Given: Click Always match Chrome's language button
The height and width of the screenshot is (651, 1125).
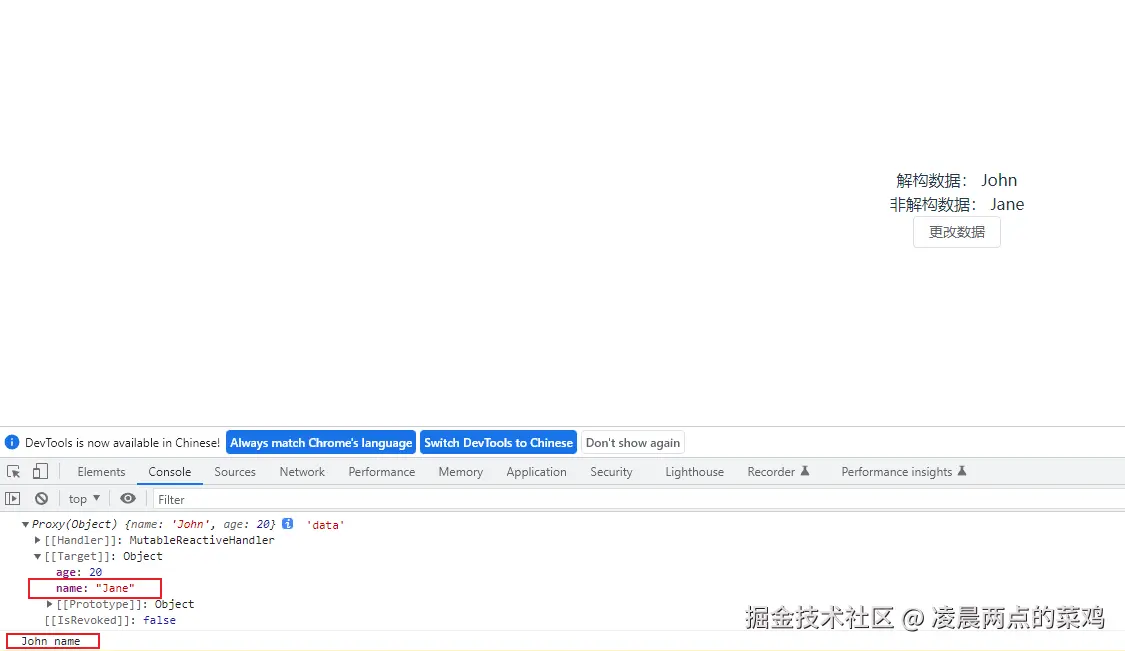Looking at the screenshot, I should coord(321,442).
